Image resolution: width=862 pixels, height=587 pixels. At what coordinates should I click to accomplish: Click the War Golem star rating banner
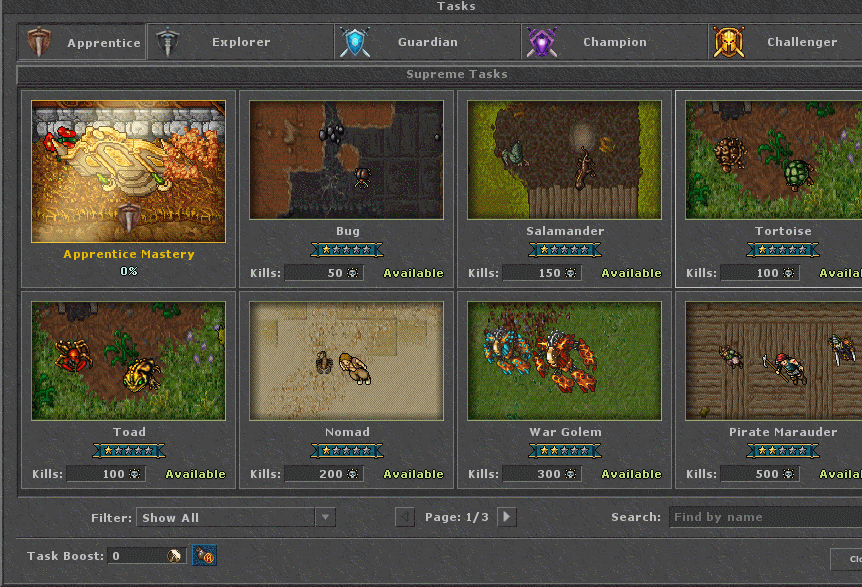tap(565, 451)
